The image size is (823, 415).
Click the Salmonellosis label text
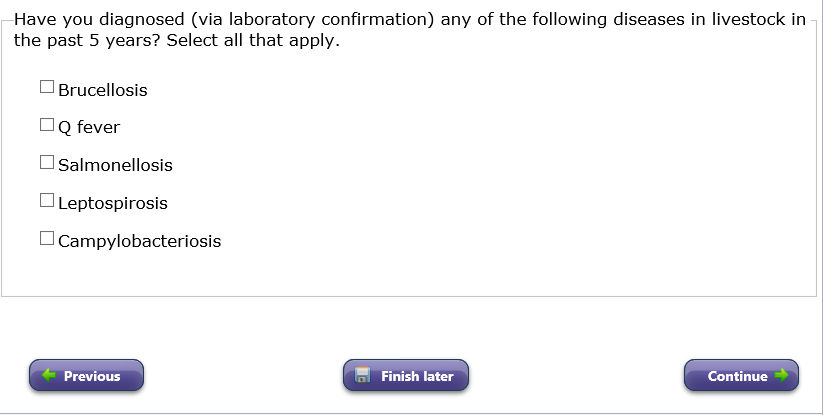pos(115,165)
